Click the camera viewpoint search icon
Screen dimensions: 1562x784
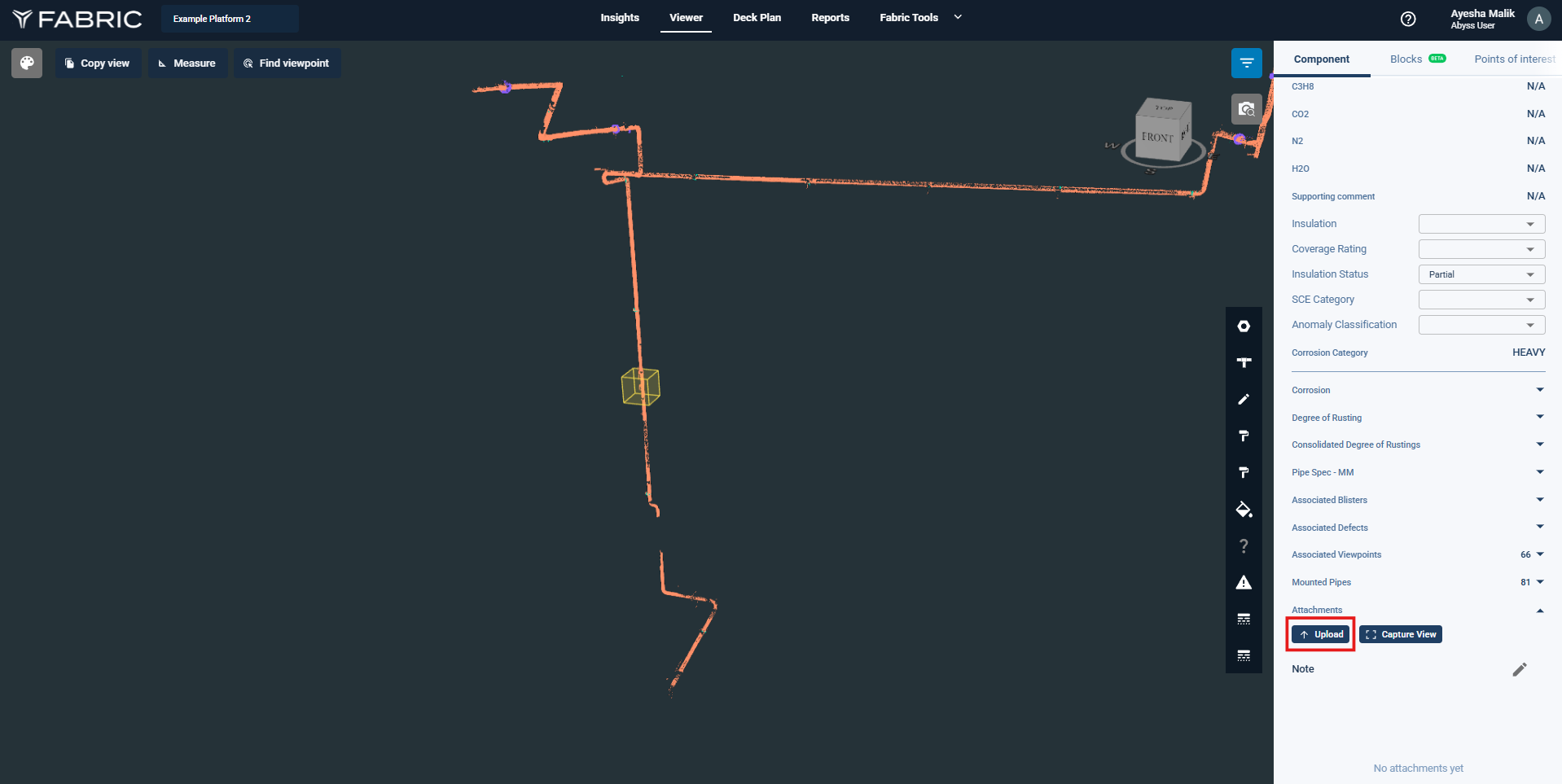1246,108
